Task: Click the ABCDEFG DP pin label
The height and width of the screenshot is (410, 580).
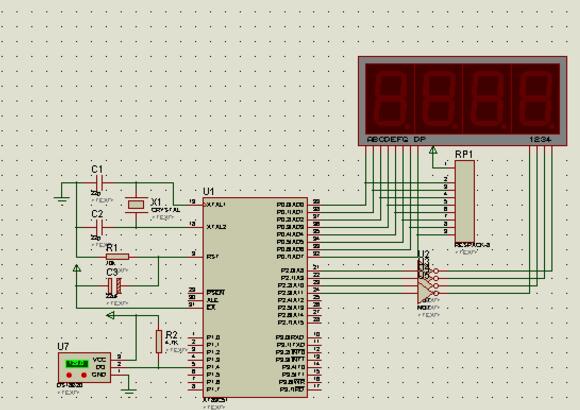Action: point(397,140)
